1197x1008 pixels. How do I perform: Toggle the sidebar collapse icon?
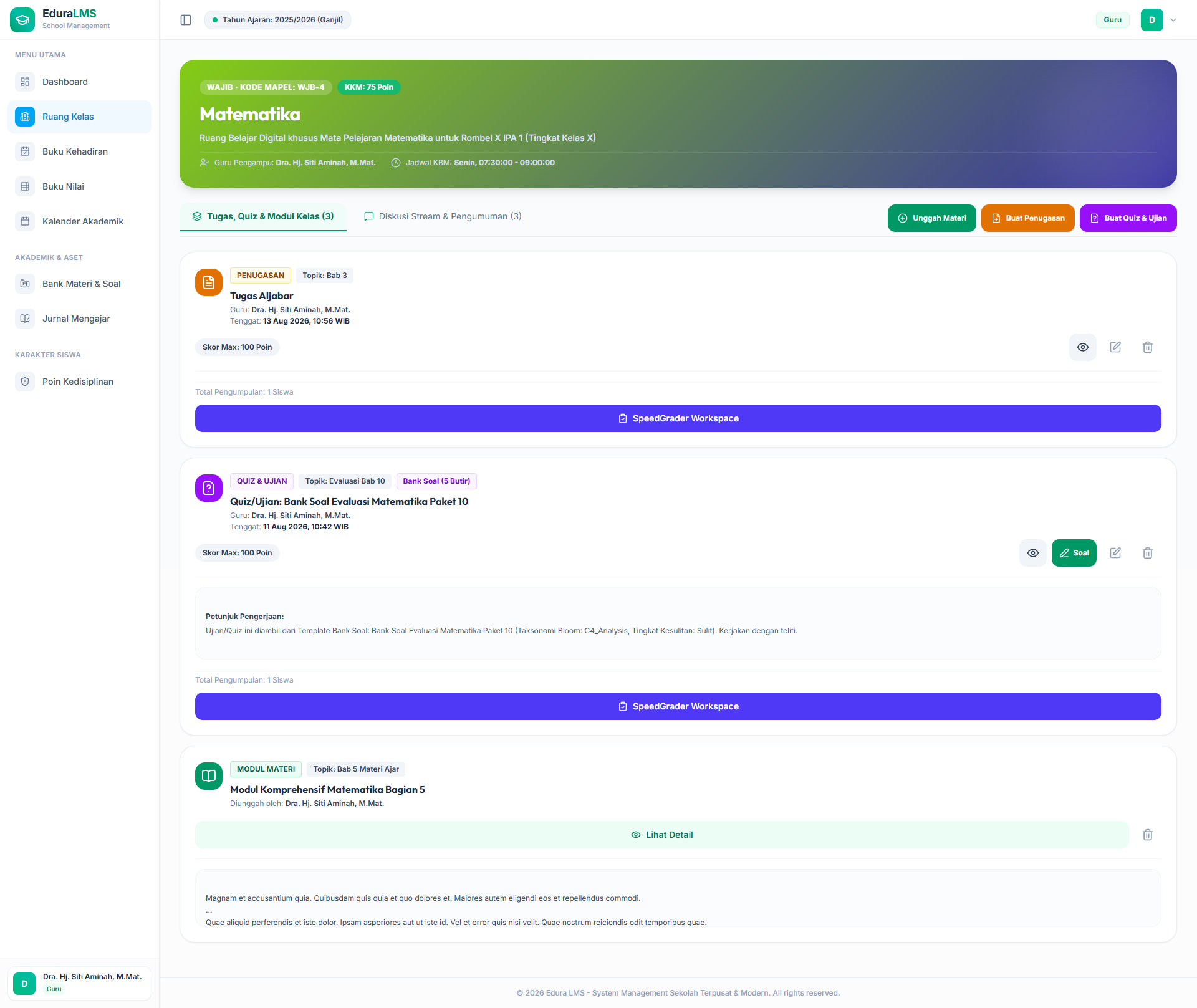tap(186, 20)
